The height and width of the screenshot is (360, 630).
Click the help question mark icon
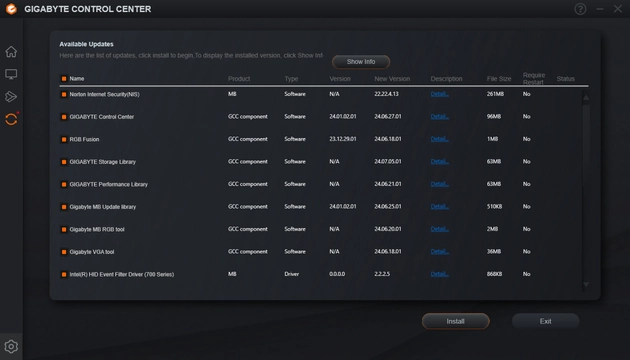[580, 9]
